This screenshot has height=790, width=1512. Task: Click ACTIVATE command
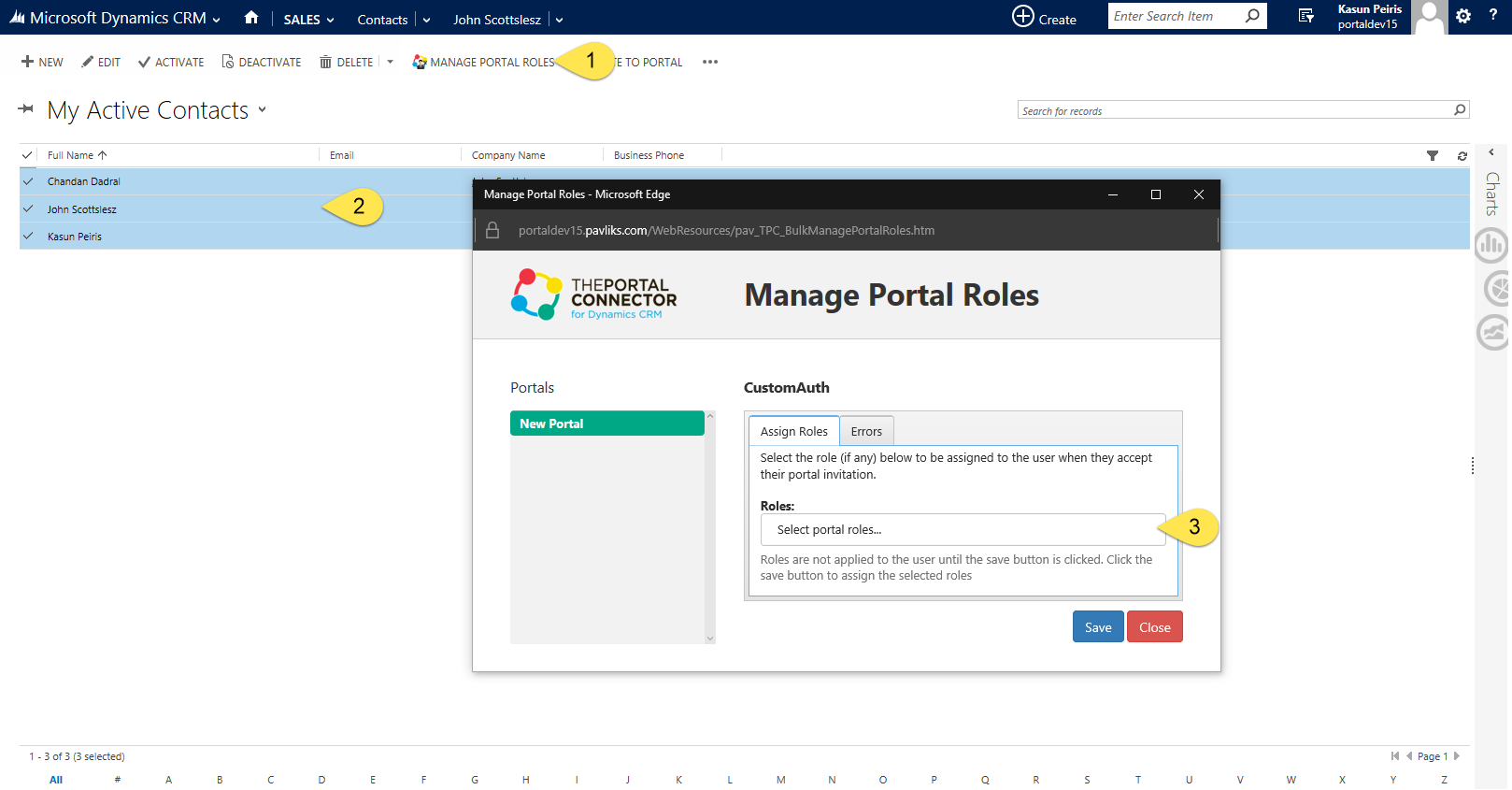point(171,63)
